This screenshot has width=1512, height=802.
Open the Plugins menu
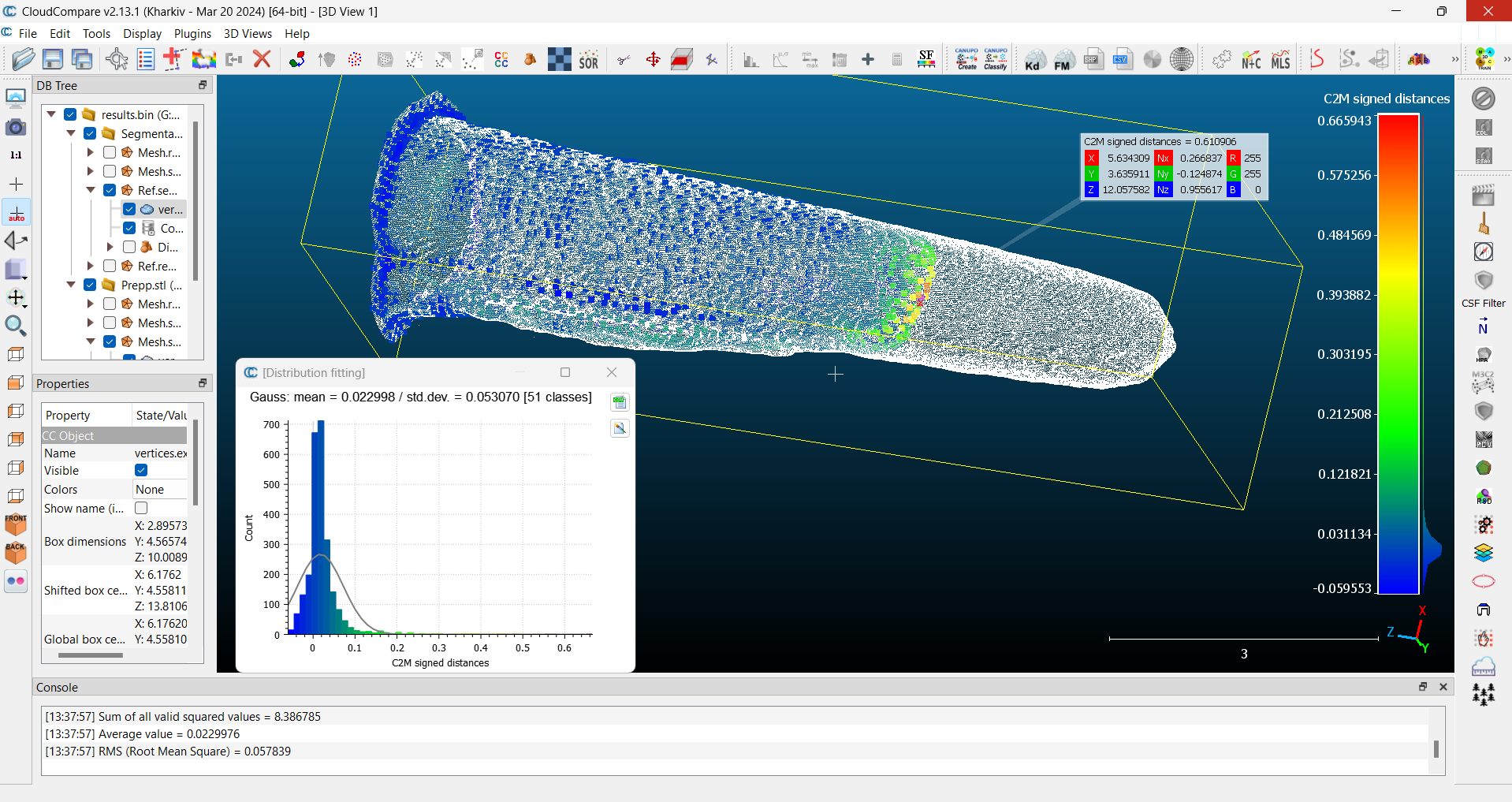(x=192, y=34)
